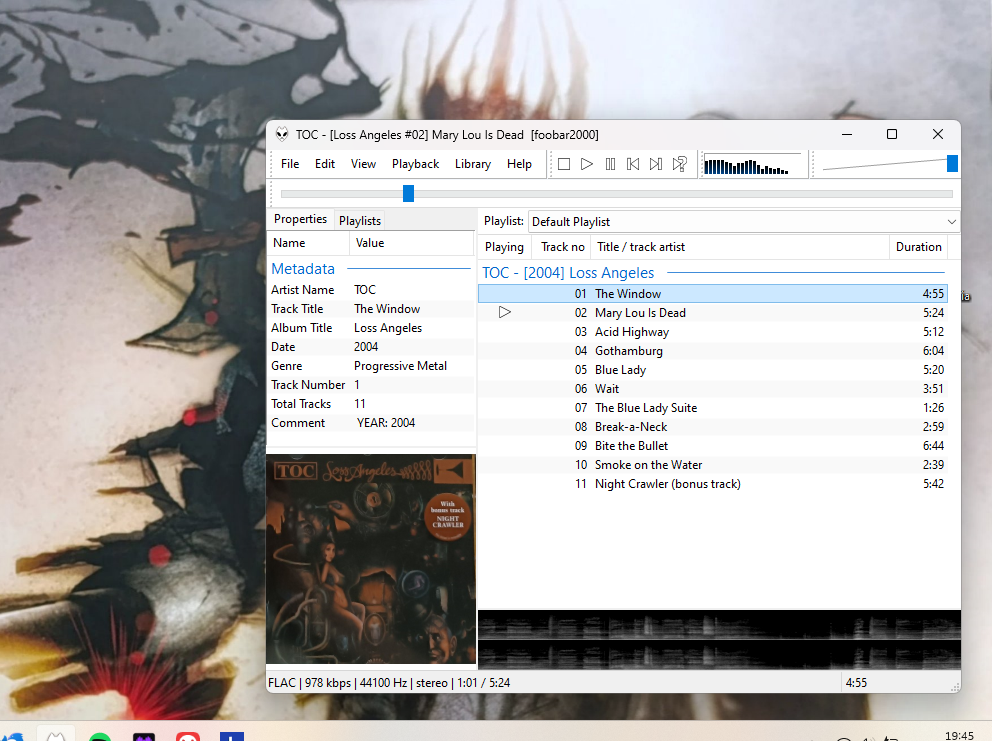This screenshot has width=992, height=741.
Task: Open the File menu
Action: coord(290,164)
